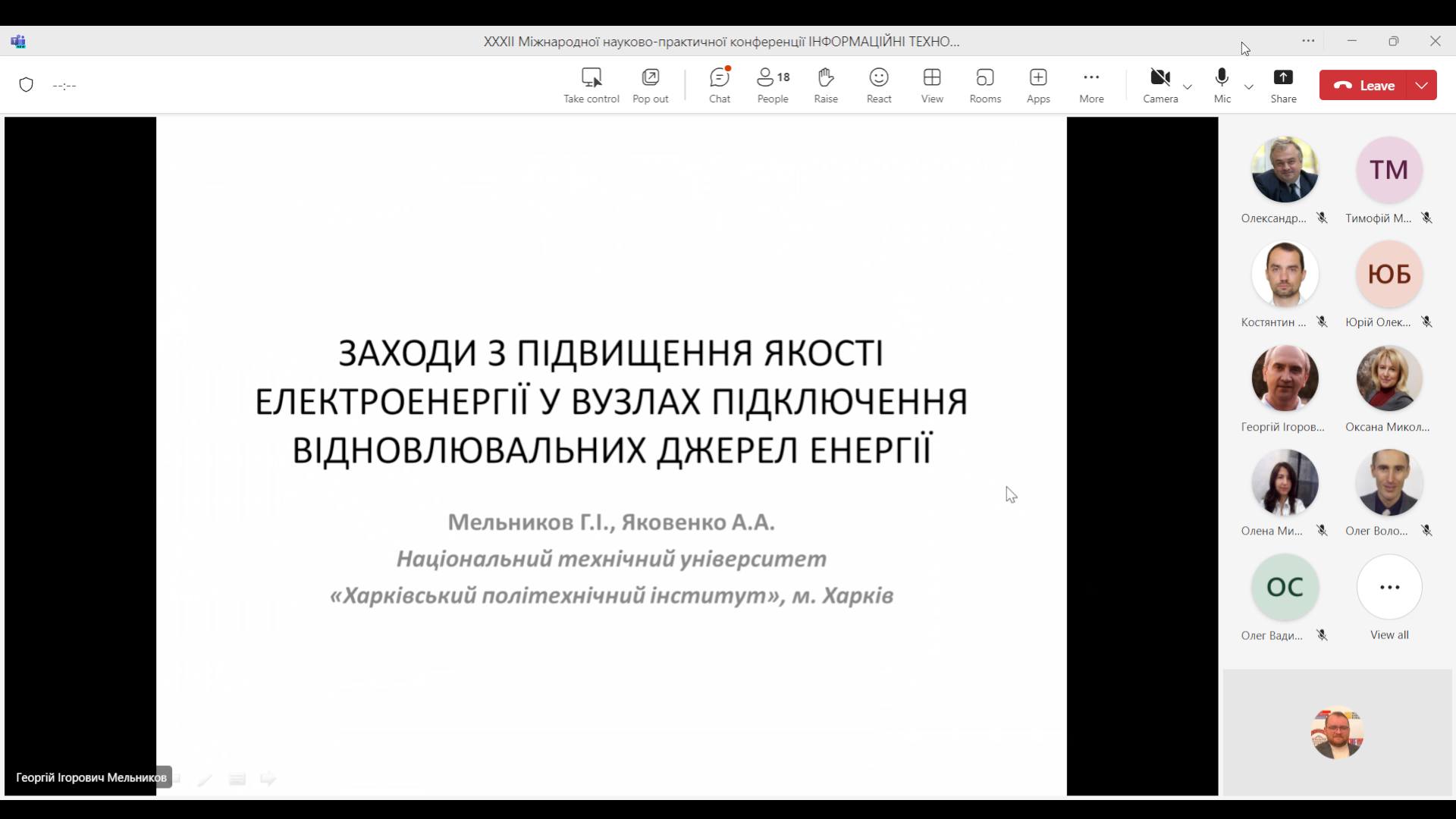Viewport: 1456px width, 819px height.
Task: Click the Take control icon
Action: pyautogui.click(x=591, y=77)
